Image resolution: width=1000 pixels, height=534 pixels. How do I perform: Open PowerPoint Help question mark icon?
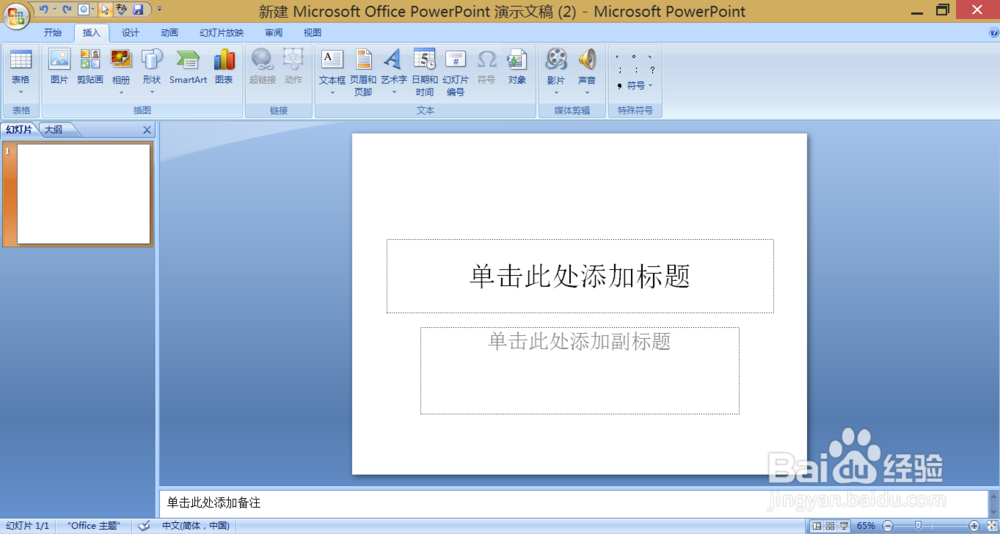pos(994,32)
